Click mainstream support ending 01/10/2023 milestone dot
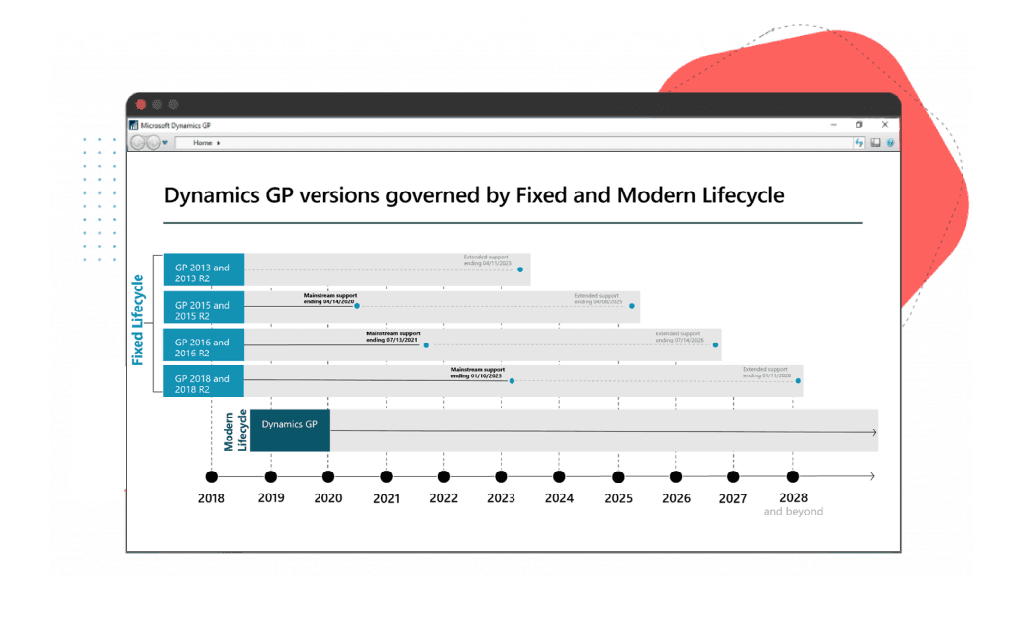This screenshot has height=630, width=1024. 511,380
